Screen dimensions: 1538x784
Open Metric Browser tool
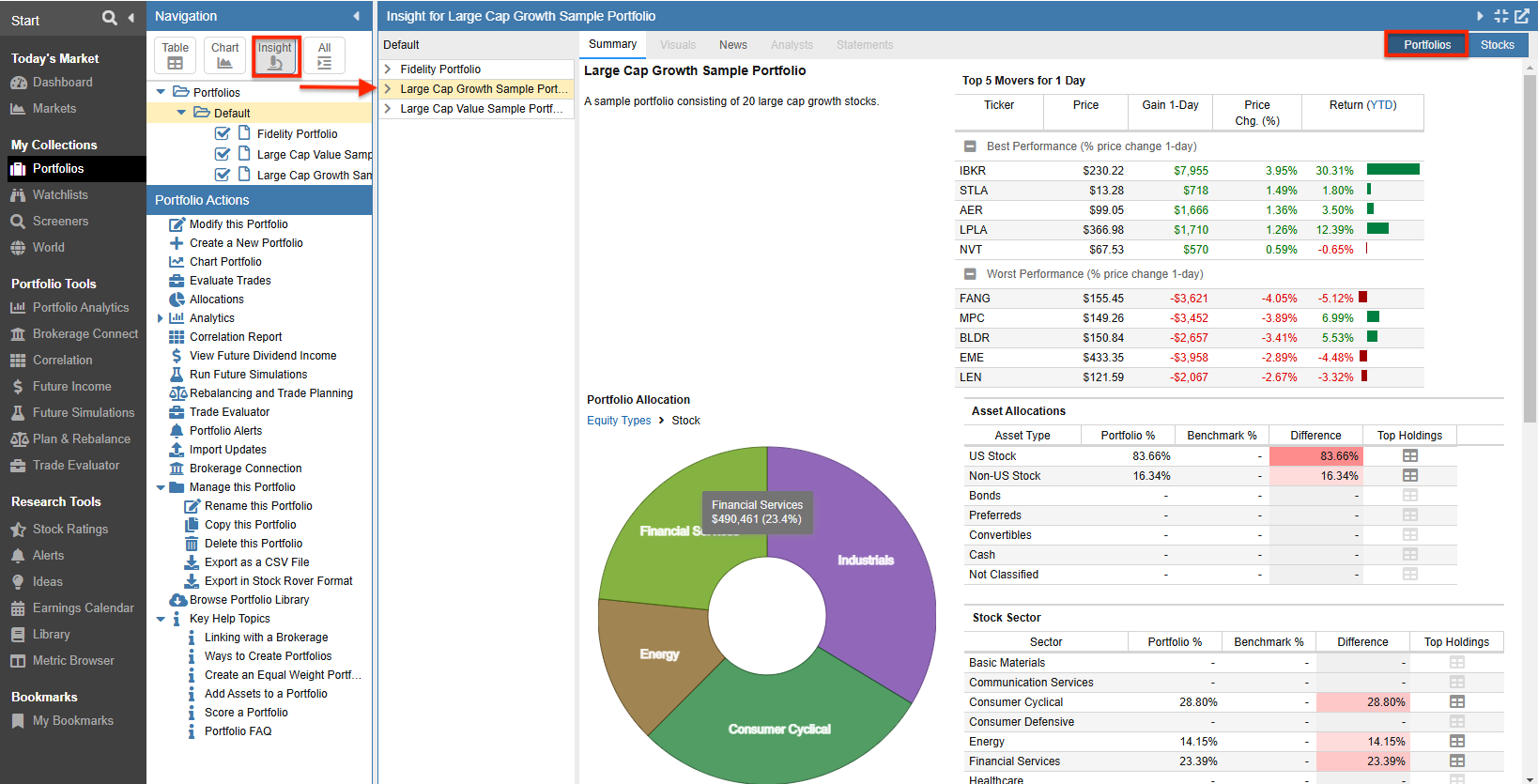[73, 661]
